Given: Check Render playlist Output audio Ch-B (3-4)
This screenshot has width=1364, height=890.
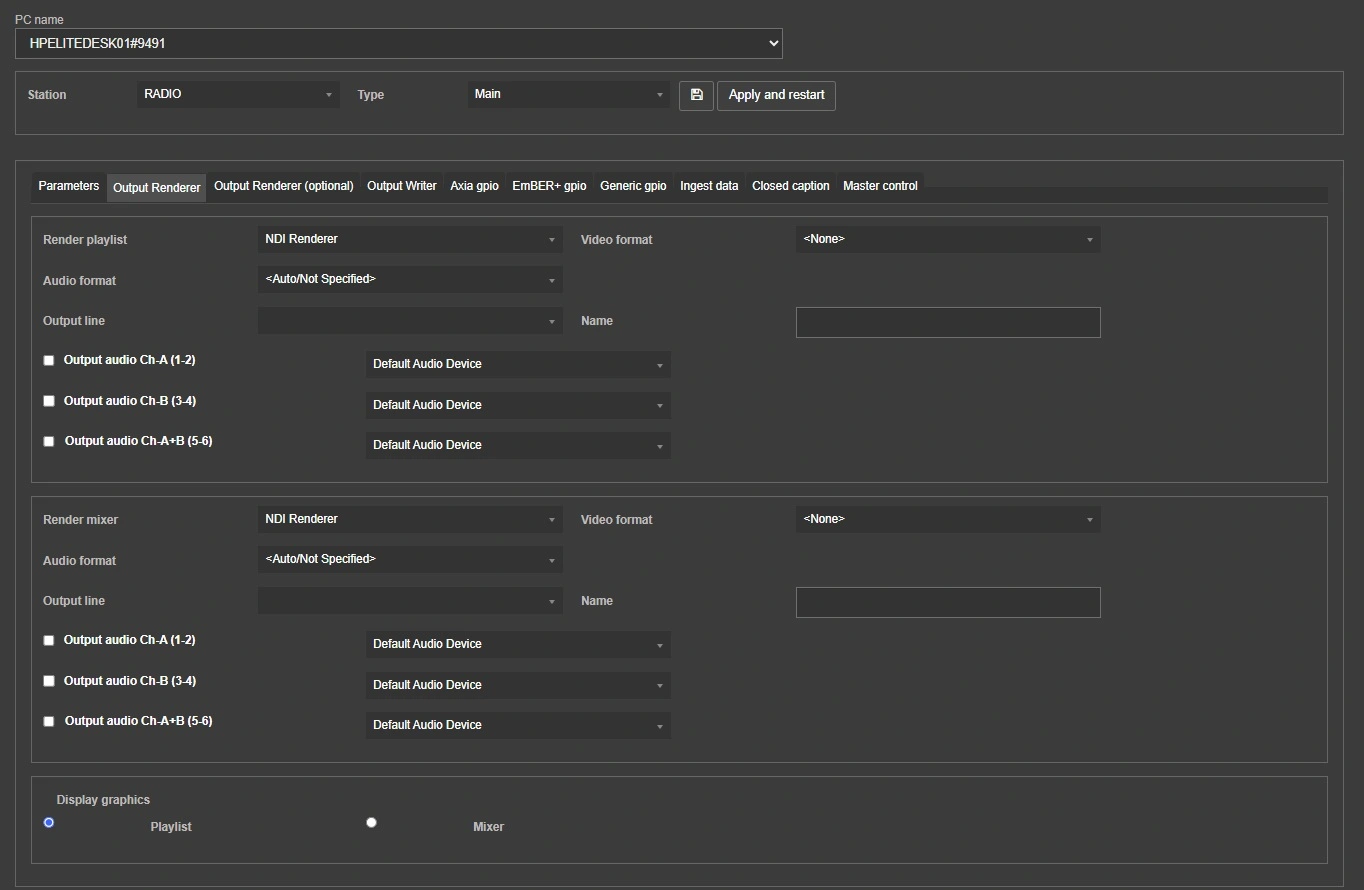Looking at the screenshot, I should pos(49,401).
